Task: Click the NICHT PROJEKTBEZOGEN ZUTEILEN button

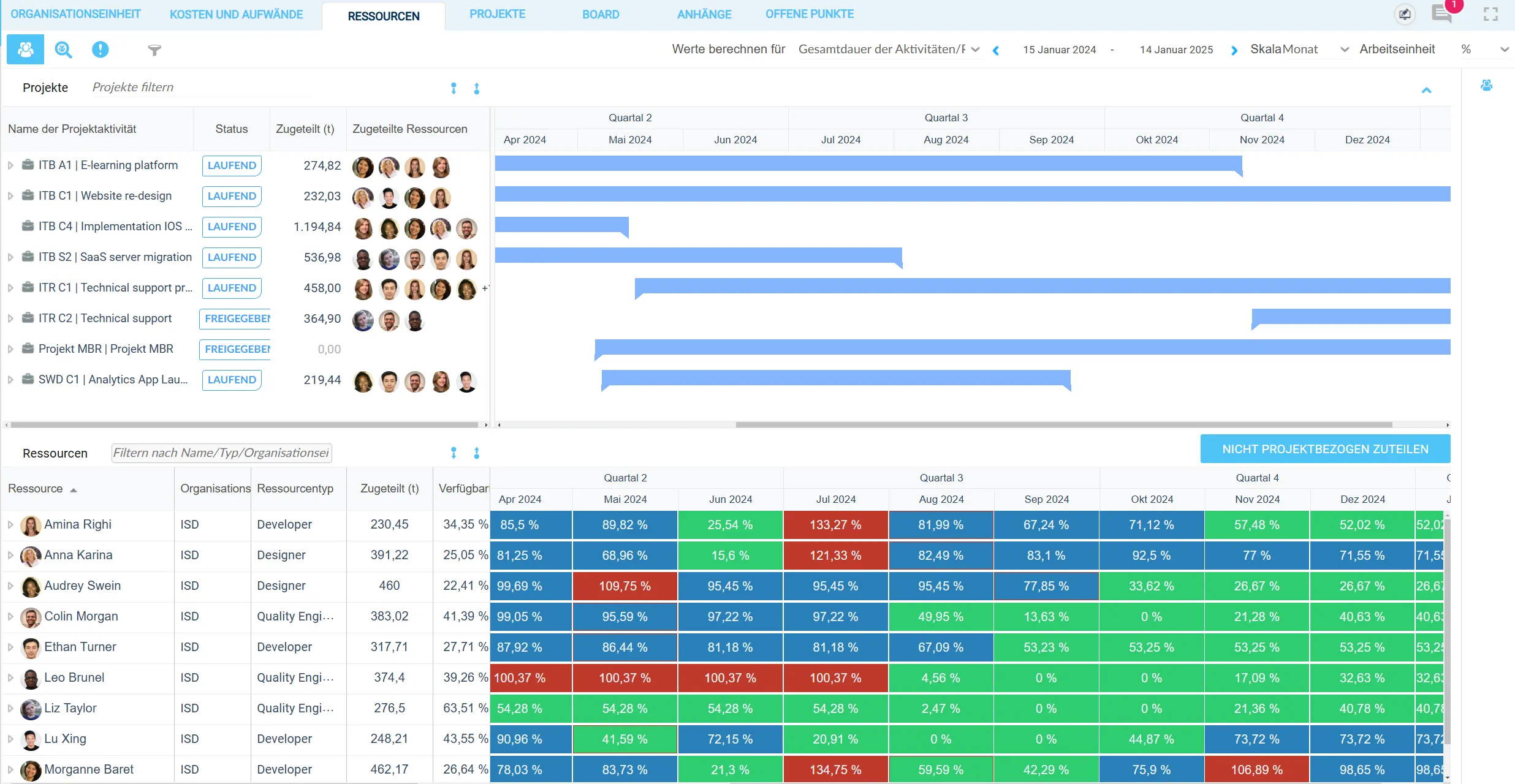Action: [x=1325, y=448]
